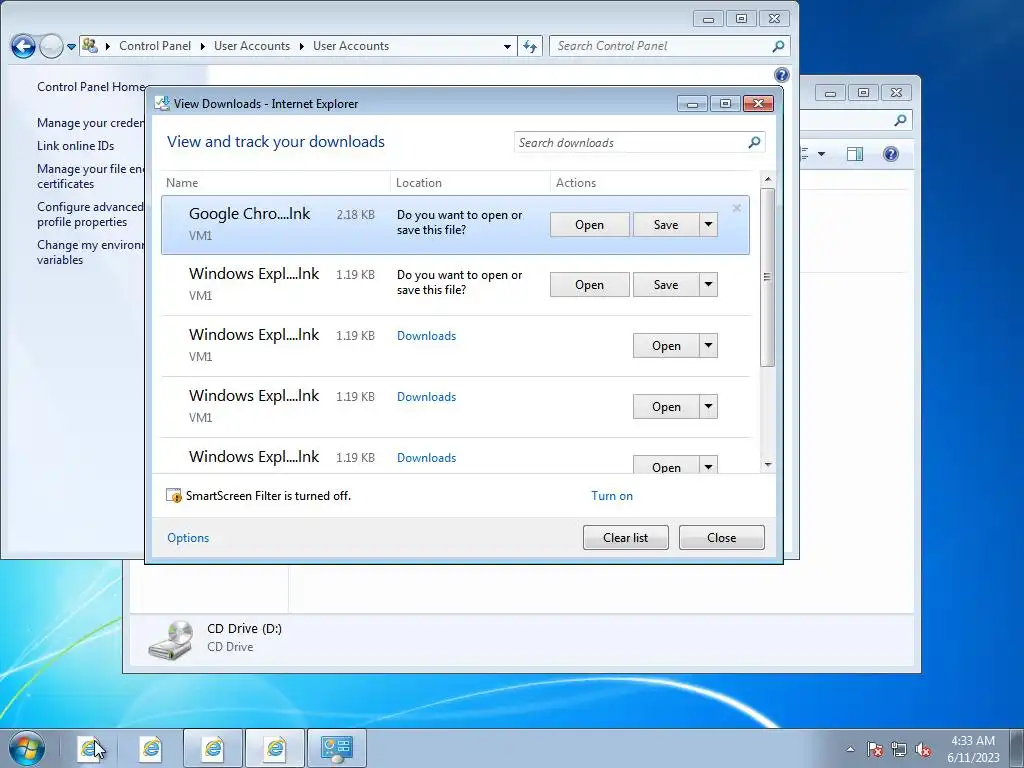Click the Action Center flag tray icon

(x=874, y=749)
